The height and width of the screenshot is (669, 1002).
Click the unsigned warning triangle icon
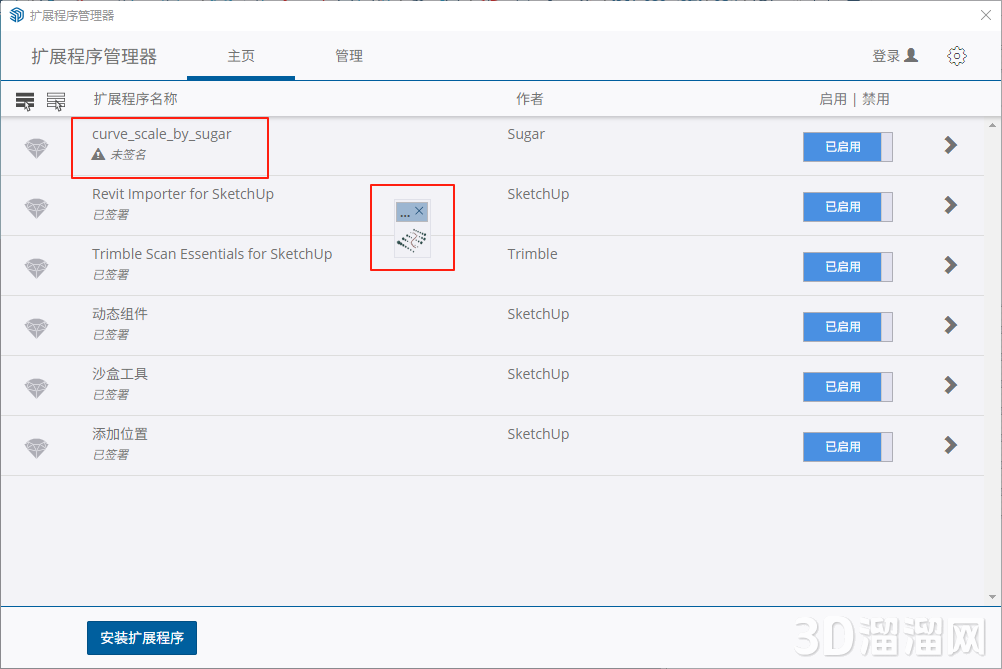pos(98,154)
